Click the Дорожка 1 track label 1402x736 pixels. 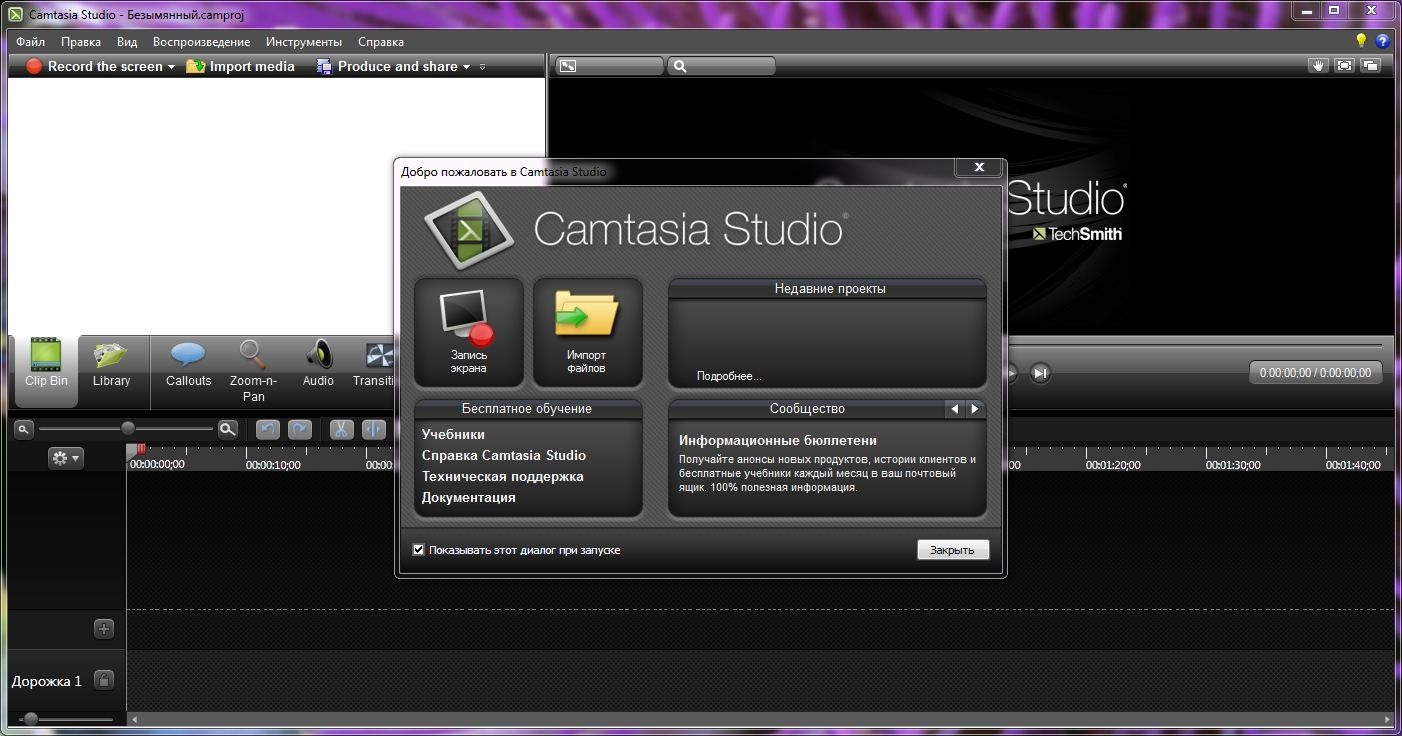[x=47, y=681]
